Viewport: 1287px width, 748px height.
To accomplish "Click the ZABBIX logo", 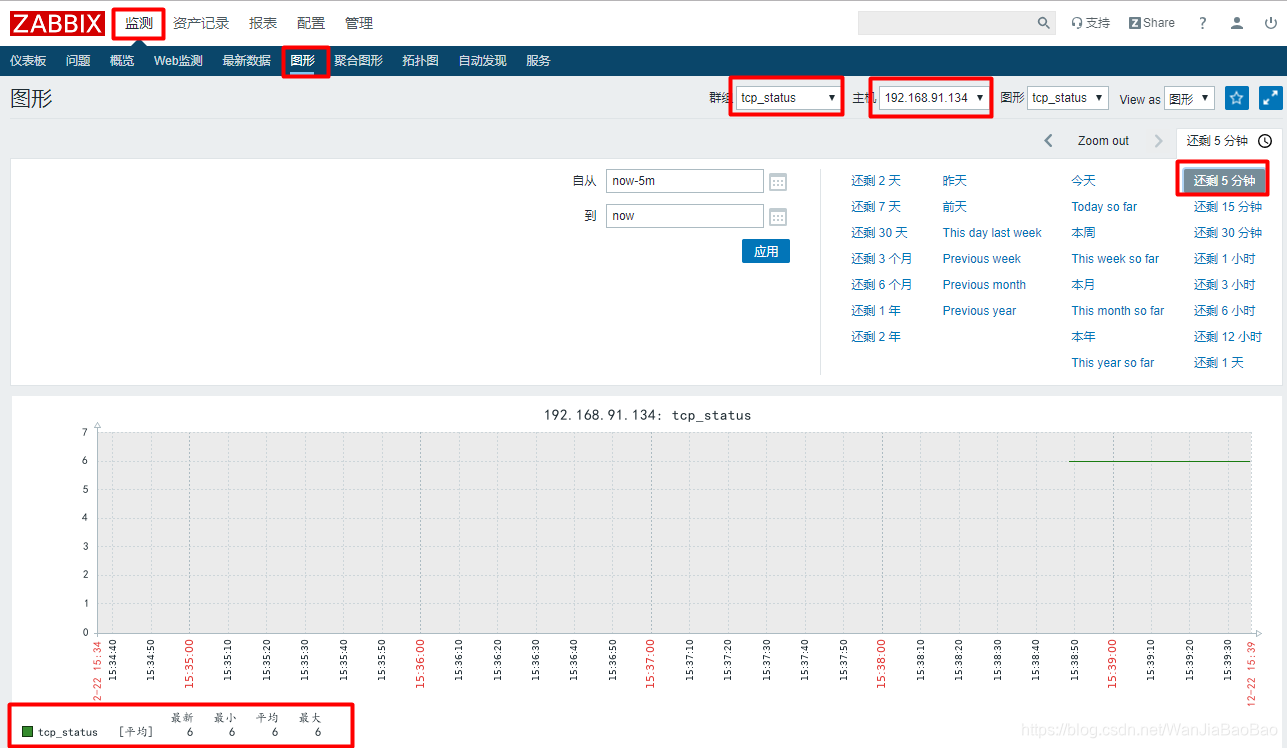I will click(56, 22).
